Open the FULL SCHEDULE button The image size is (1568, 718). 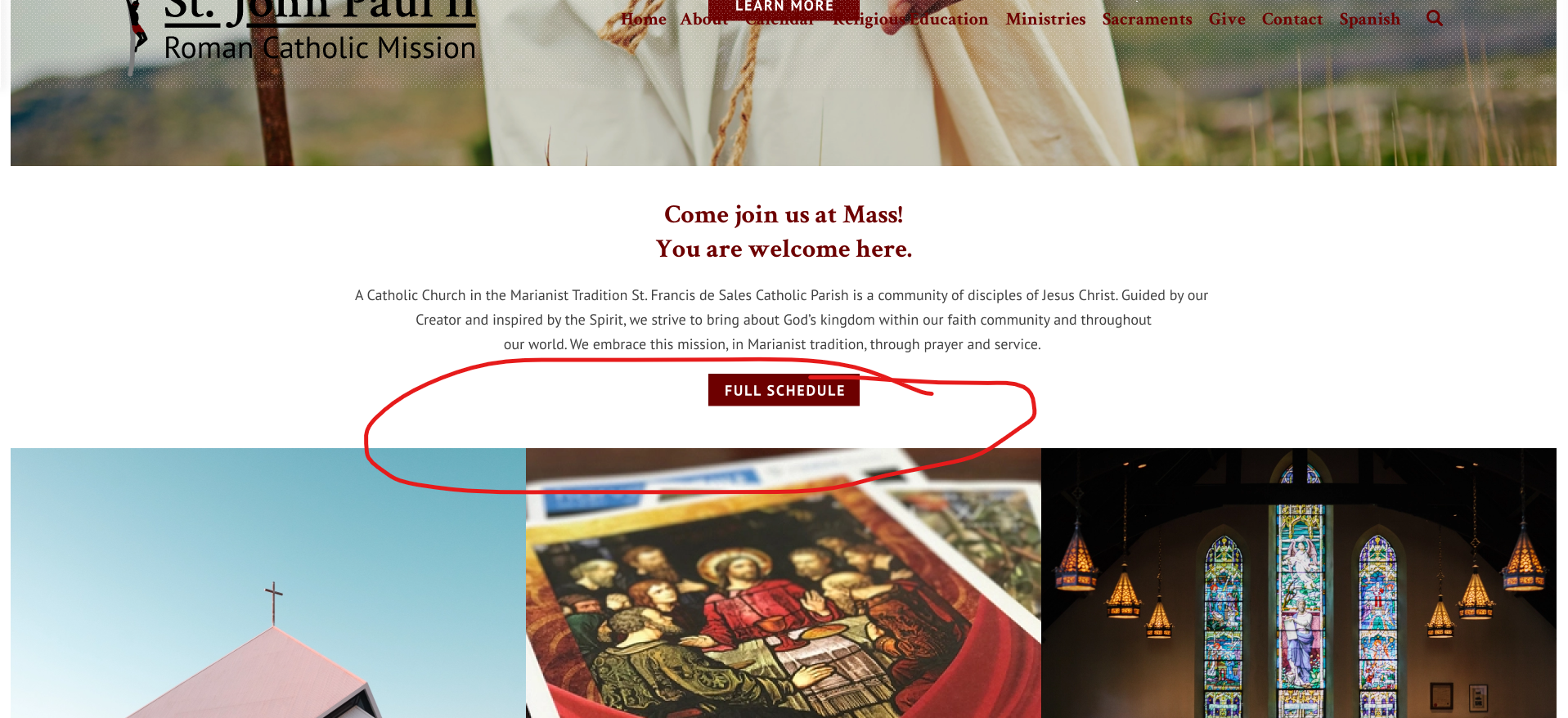pyautogui.click(x=784, y=390)
